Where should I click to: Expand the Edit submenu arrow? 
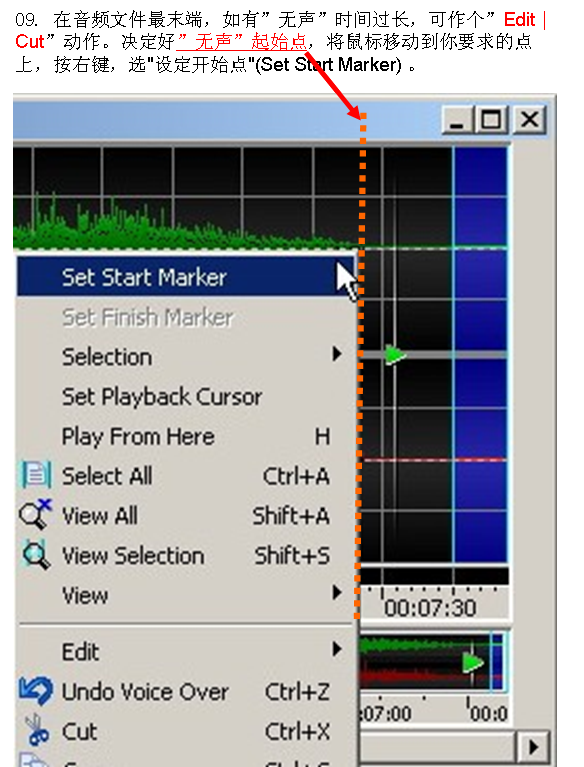[337, 649]
